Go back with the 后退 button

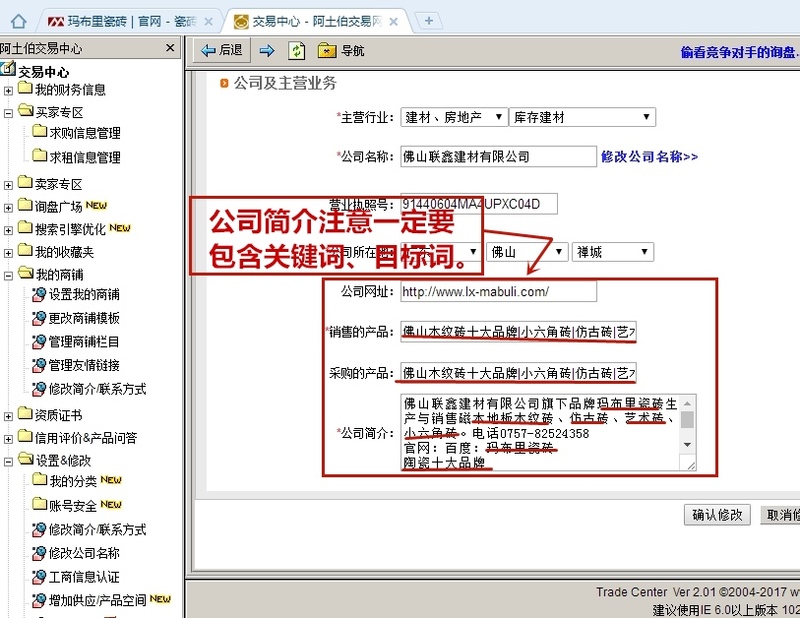click(222, 50)
